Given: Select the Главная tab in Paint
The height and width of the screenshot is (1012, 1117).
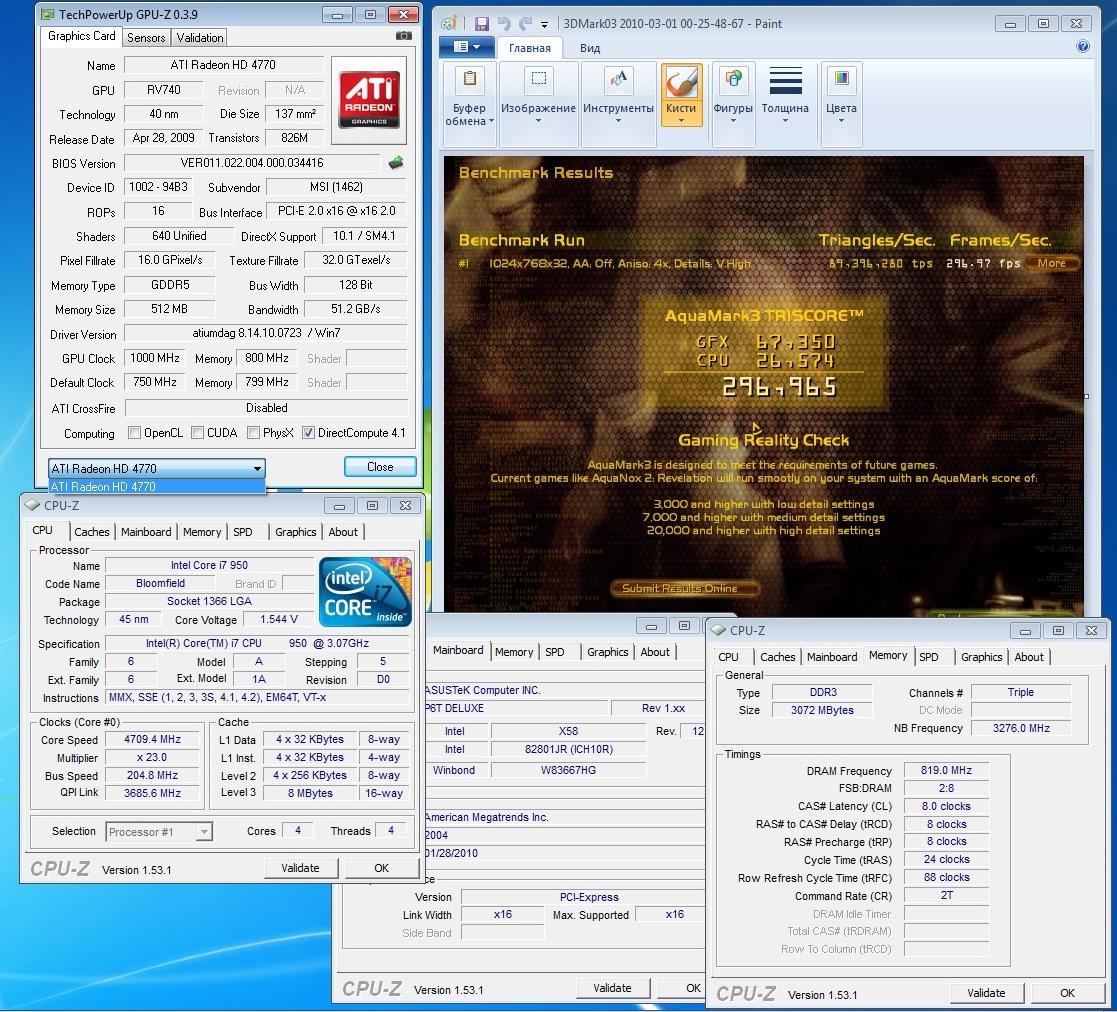Looking at the screenshot, I should (529, 48).
